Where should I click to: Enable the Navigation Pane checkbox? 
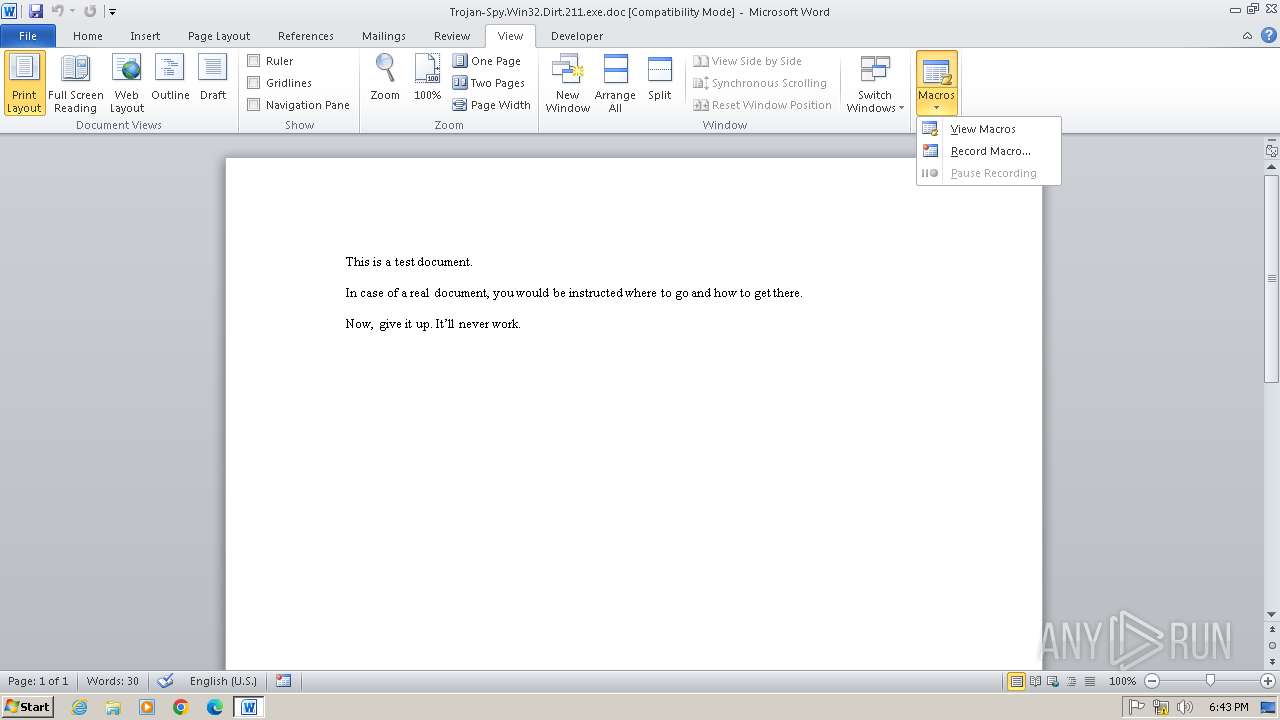tap(254, 105)
